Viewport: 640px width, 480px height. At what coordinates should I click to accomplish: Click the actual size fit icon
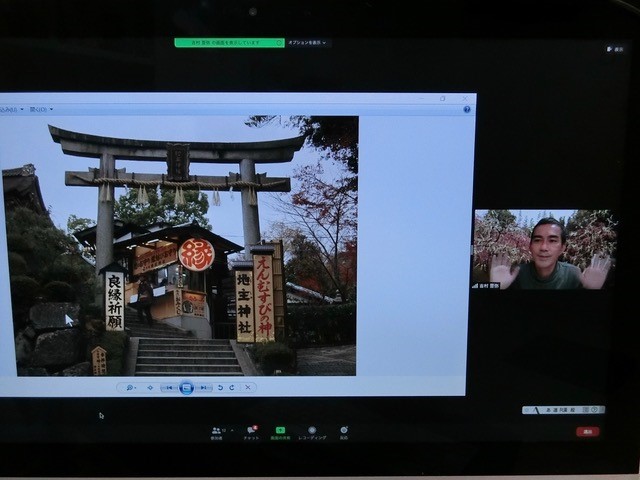coord(150,388)
